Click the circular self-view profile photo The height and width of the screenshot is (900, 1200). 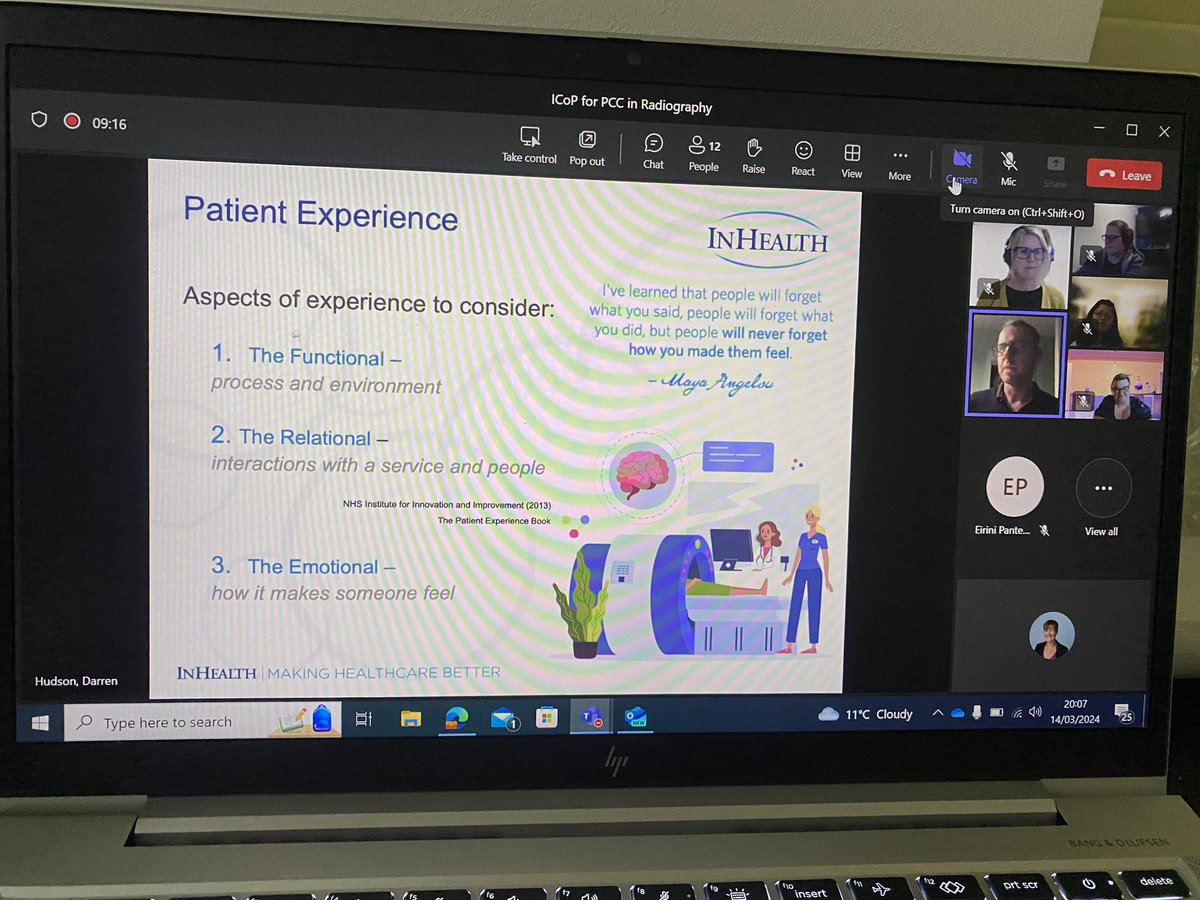1052,635
